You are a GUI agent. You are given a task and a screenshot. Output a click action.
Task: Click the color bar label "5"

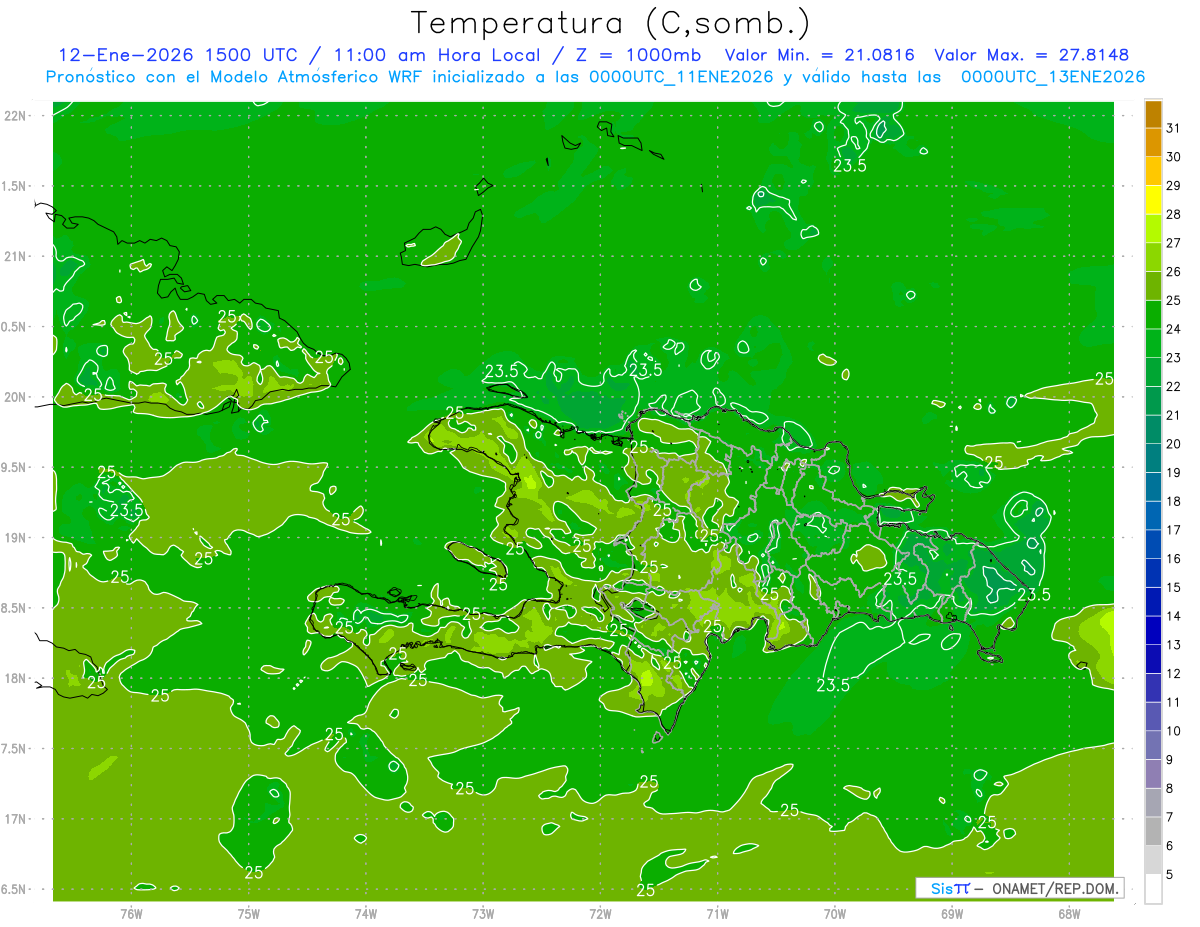point(1171,875)
